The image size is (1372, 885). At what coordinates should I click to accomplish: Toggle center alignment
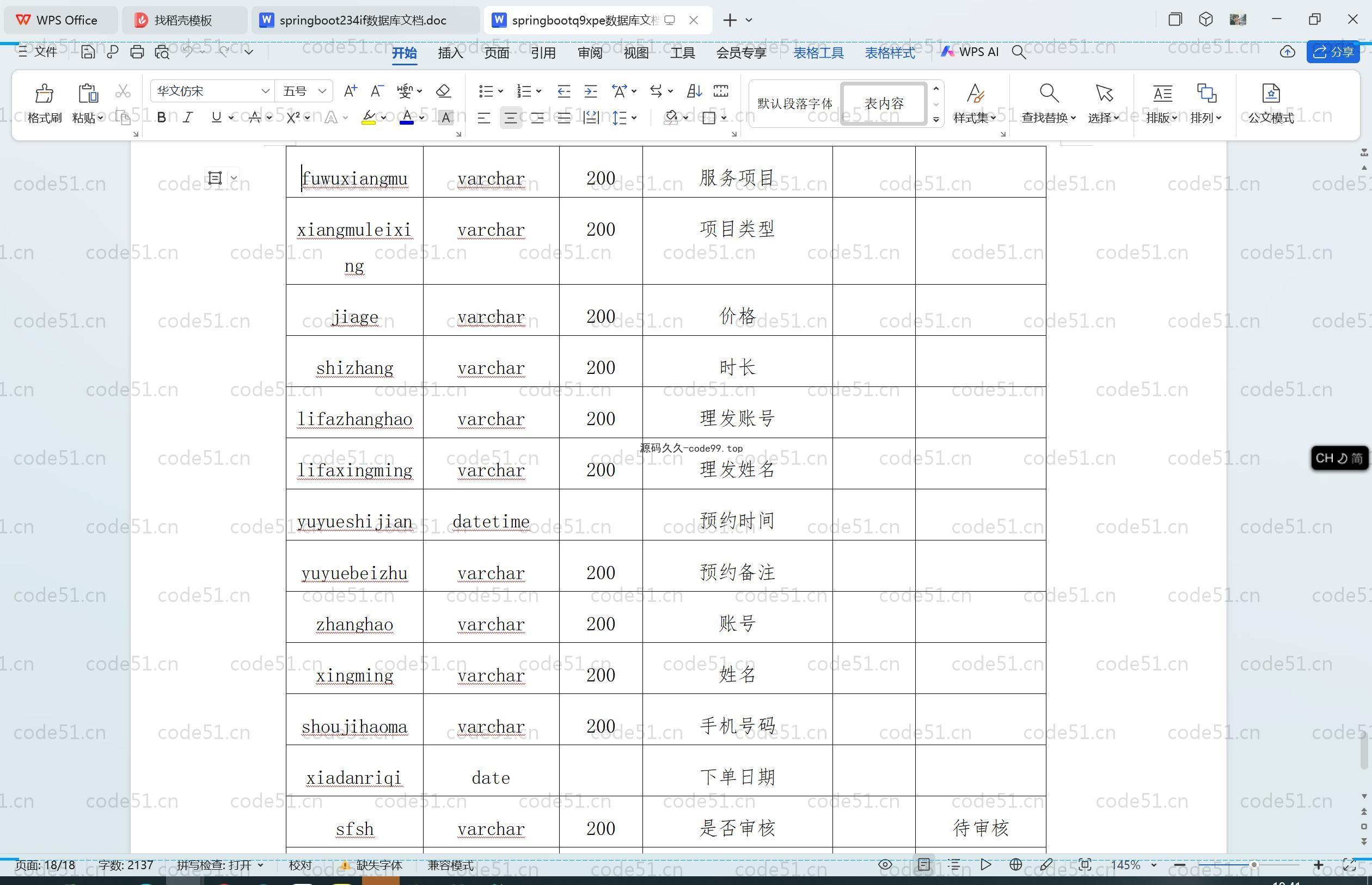(510, 119)
